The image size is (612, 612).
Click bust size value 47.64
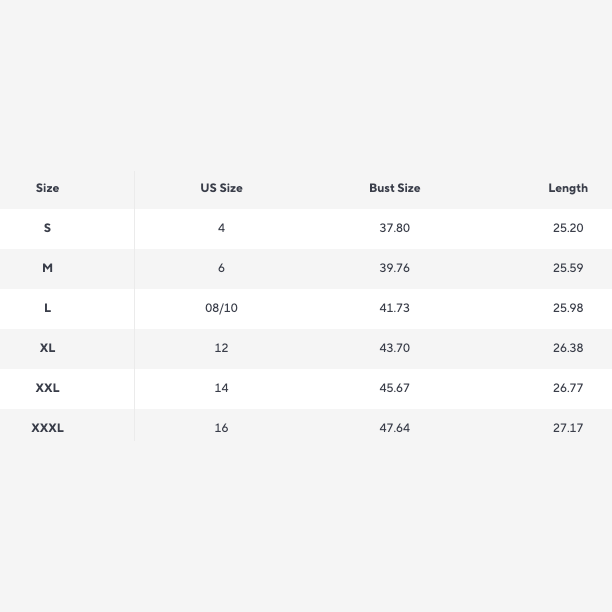(x=395, y=428)
